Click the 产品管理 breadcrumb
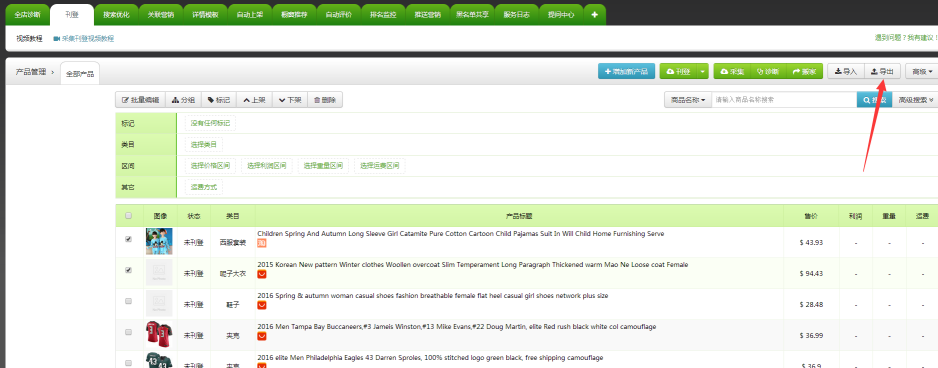938x368 pixels. point(31,72)
